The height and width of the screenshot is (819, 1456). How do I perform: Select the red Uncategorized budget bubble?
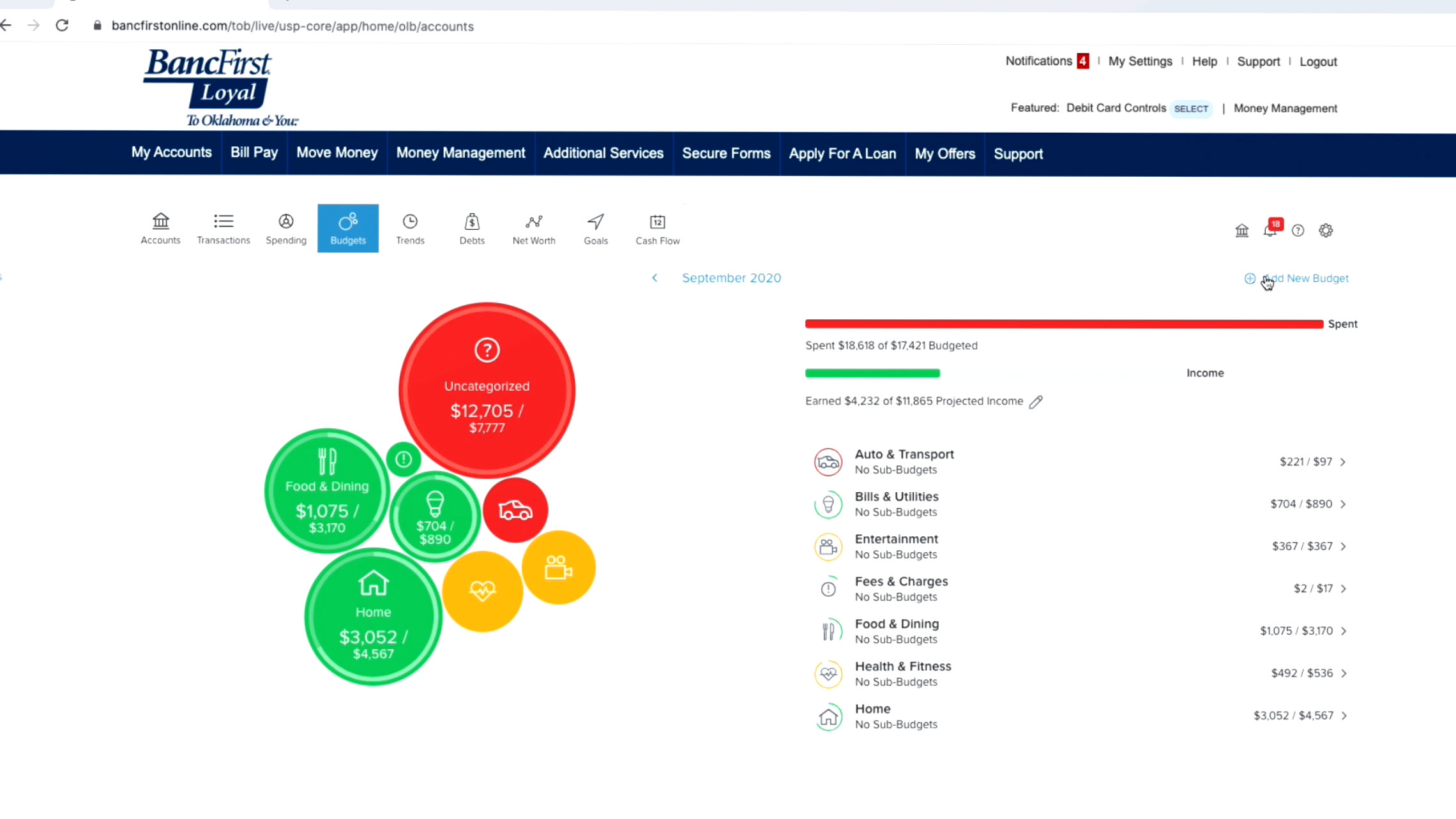pyautogui.click(x=487, y=389)
